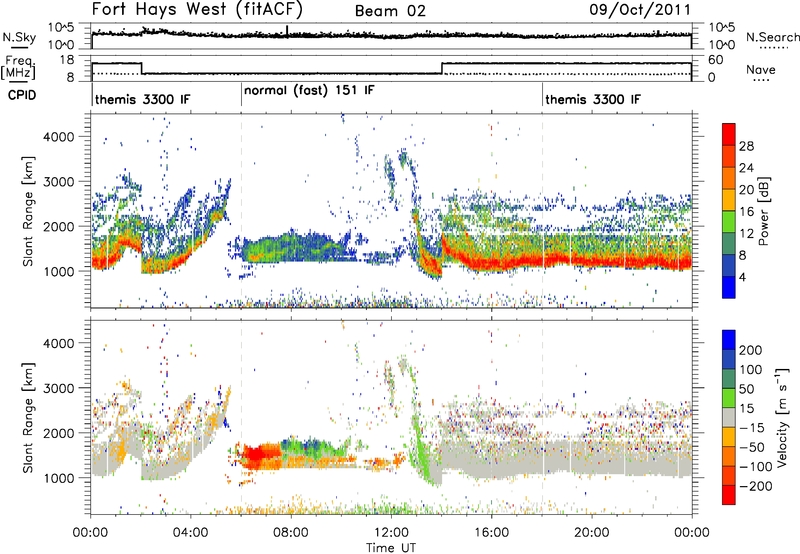
Task: Click the second 'themis 3300 IF' label near 18:00
Action: click(593, 99)
